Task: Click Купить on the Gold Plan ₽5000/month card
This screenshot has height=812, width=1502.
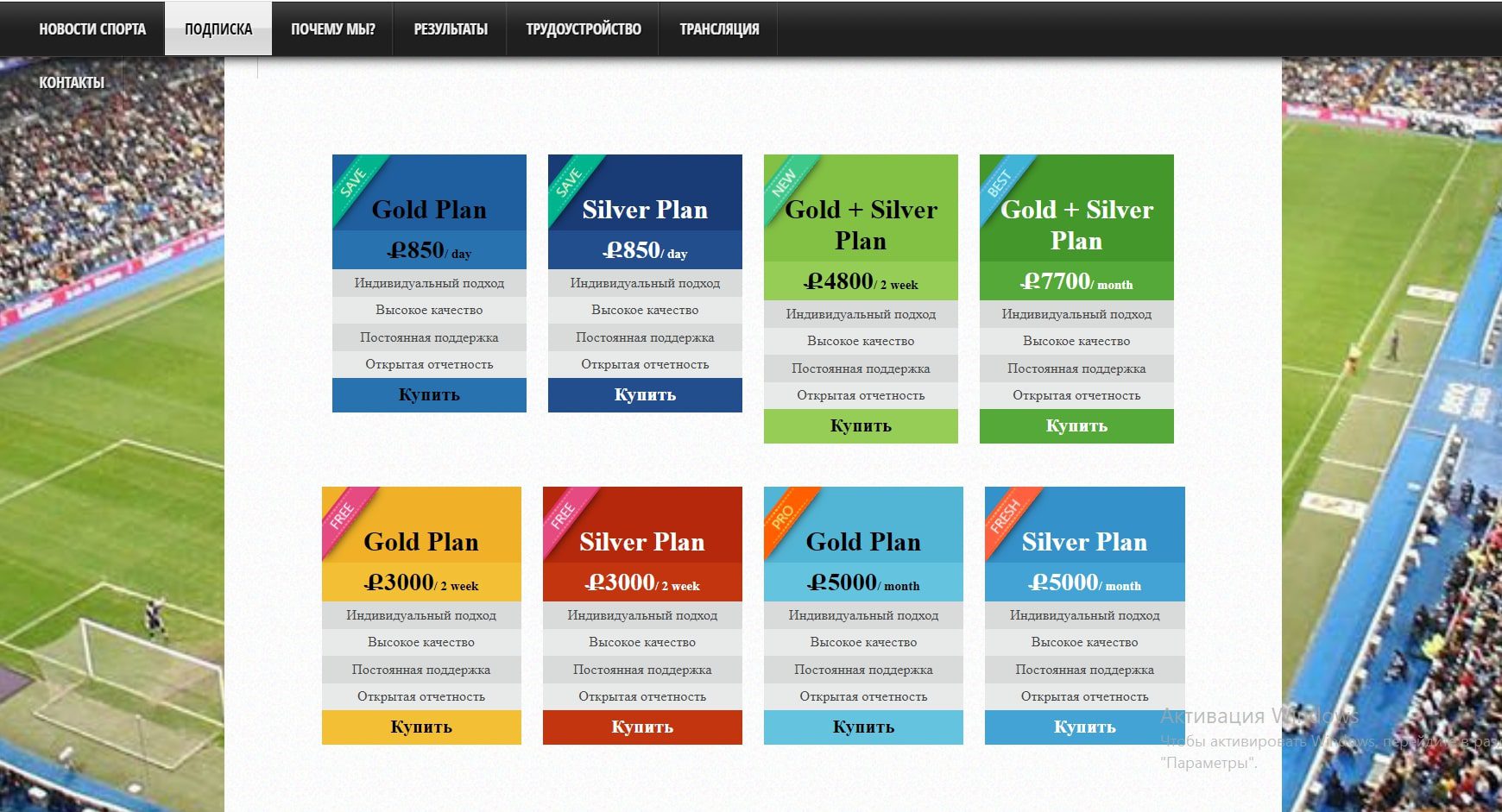Action: click(x=863, y=727)
